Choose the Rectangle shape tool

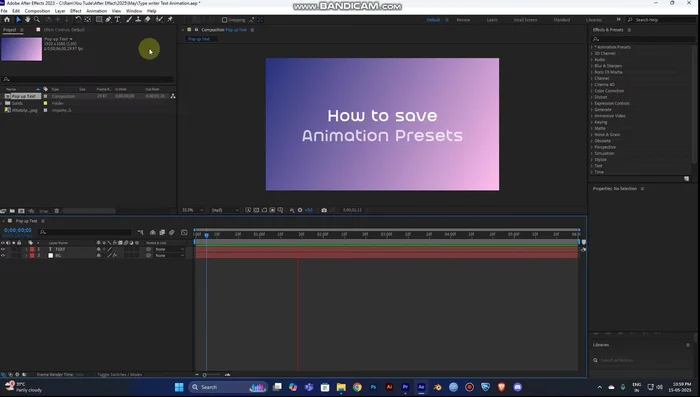click(x=99, y=20)
